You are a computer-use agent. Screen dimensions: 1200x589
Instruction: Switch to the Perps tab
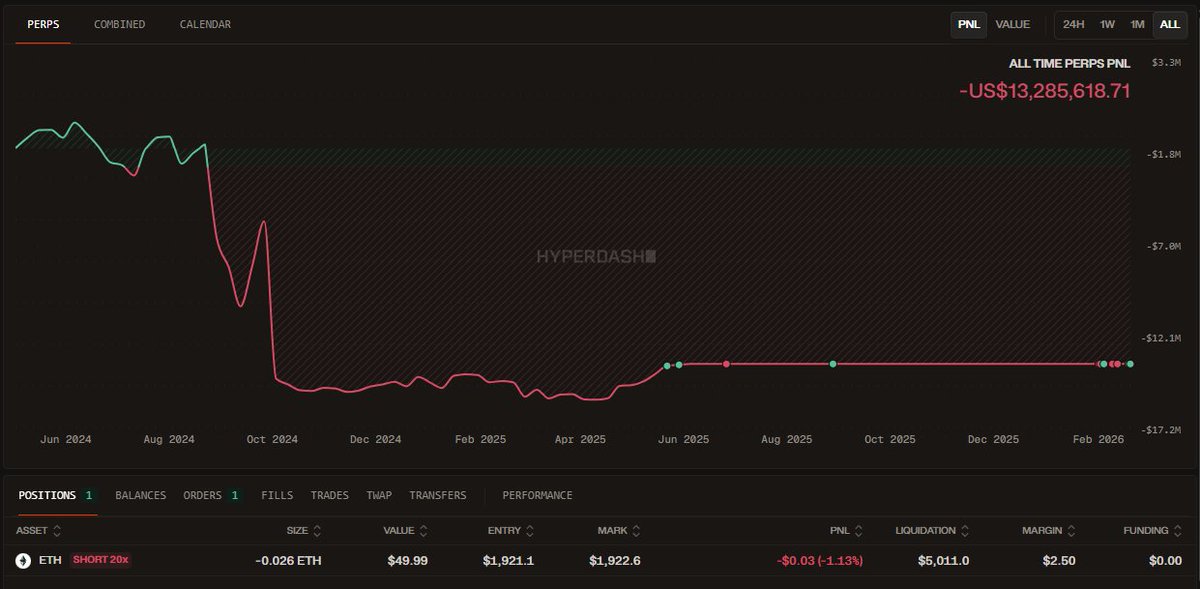coord(43,24)
